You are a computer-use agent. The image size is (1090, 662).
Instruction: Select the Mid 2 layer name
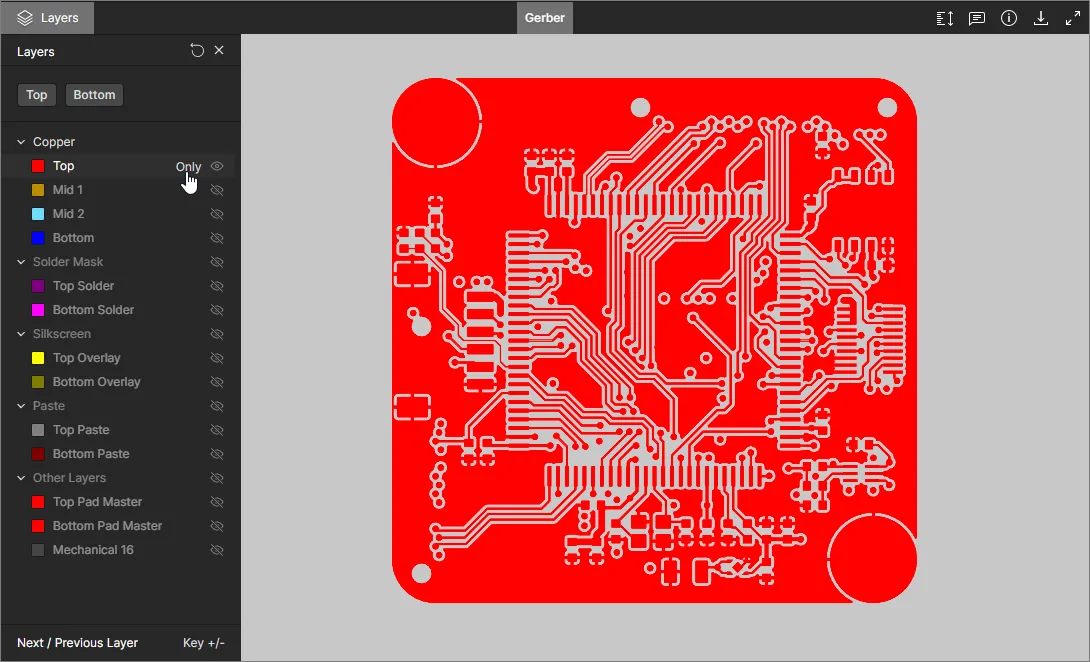(68, 214)
